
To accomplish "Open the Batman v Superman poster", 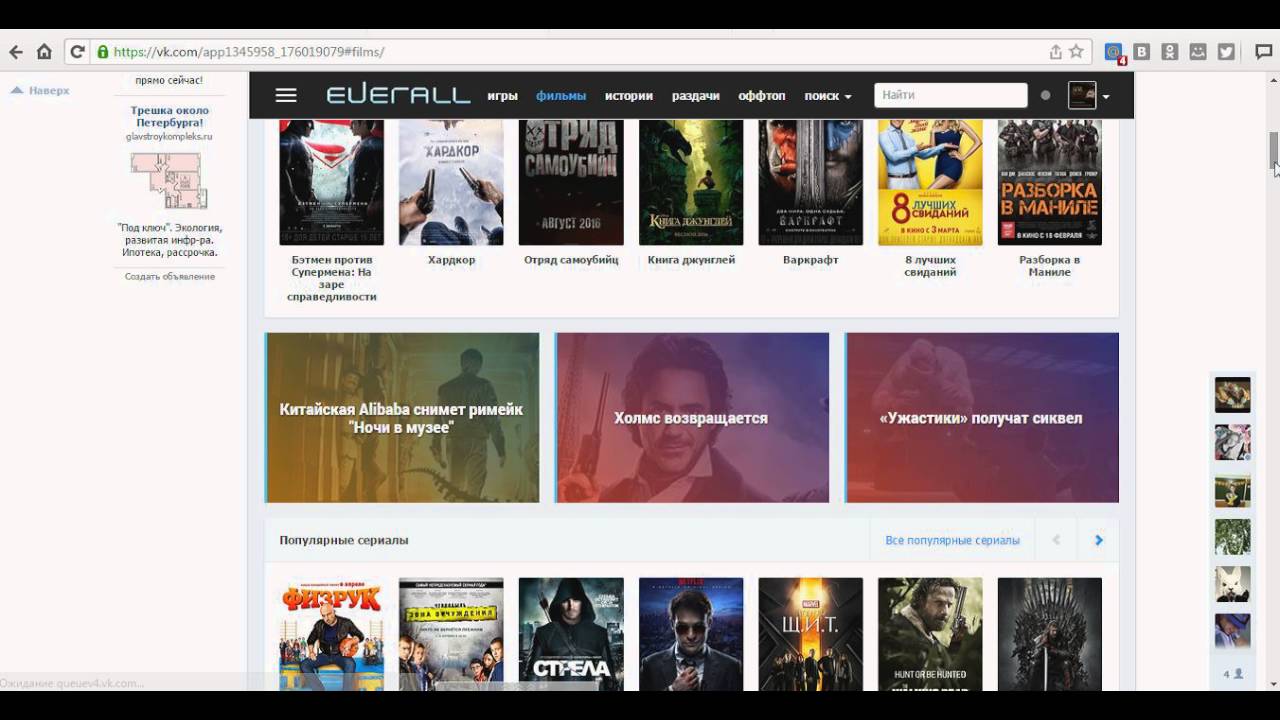I will pyautogui.click(x=331, y=182).
